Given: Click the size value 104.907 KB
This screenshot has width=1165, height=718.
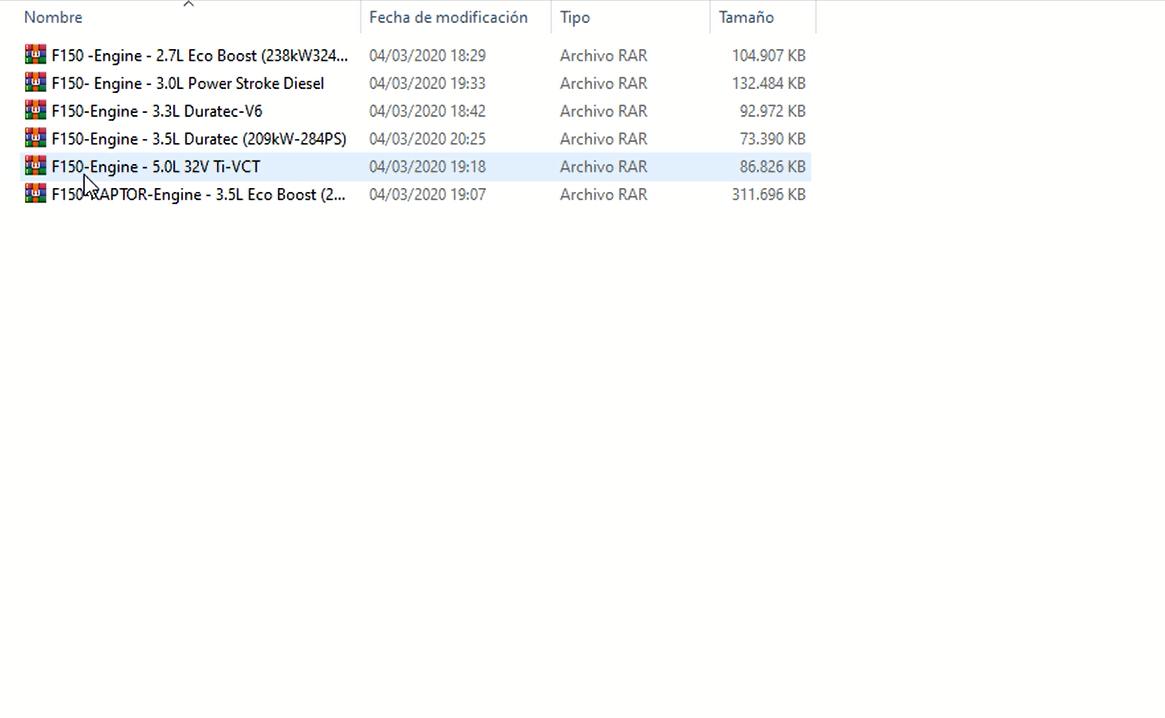Looking at the screenshot, I should [768, 56].
